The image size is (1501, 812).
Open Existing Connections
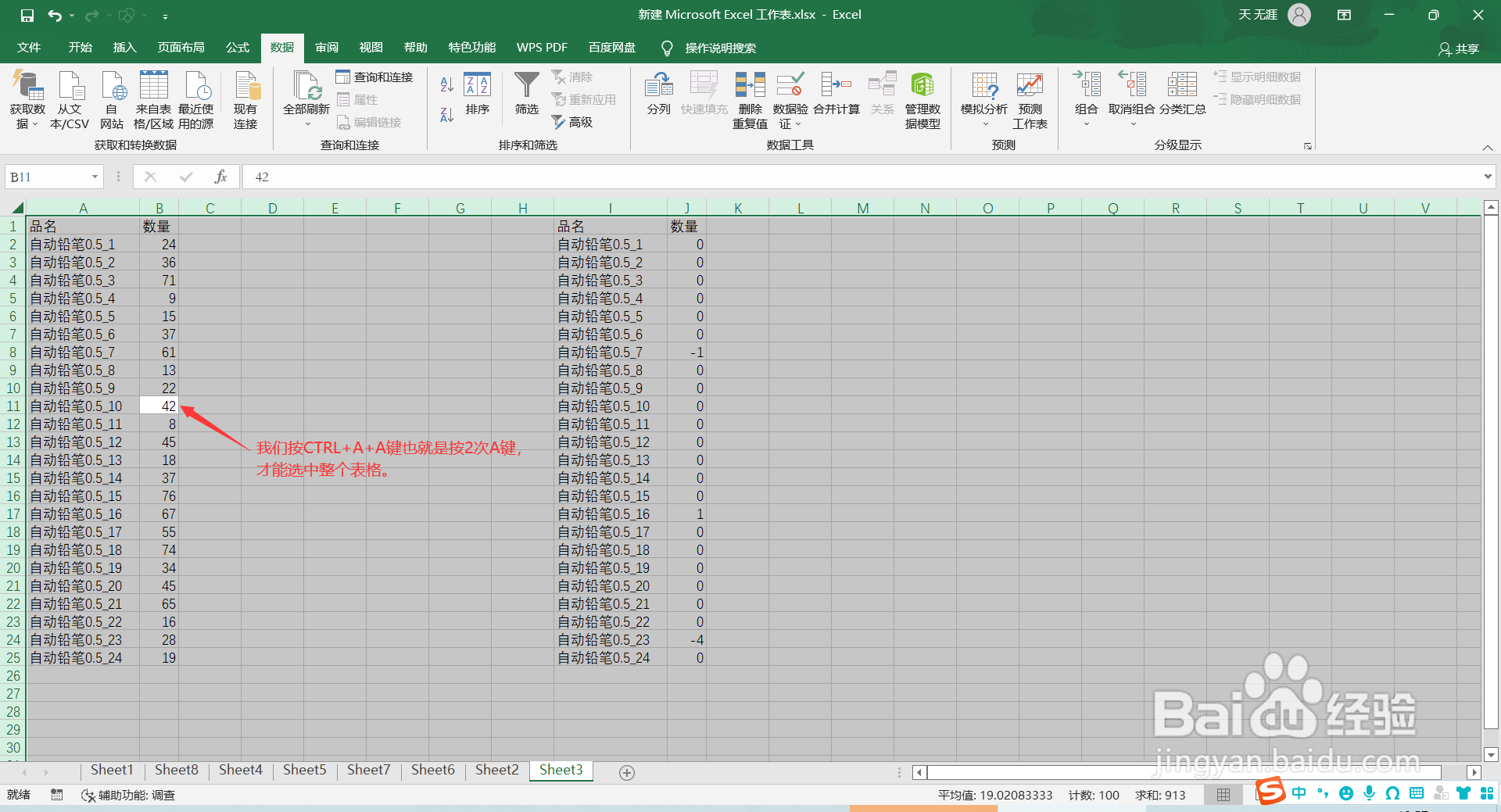[x=245, y=100]
